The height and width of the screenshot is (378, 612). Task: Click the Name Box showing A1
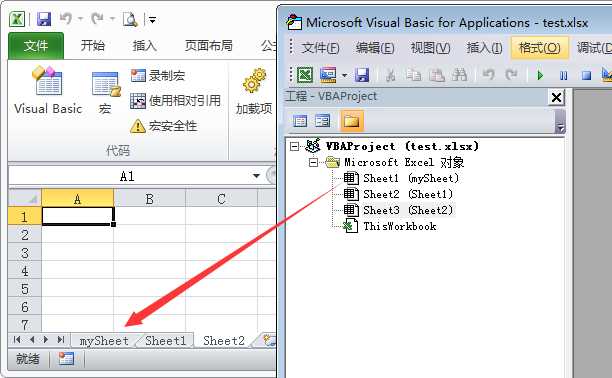[x=127, y=176]
